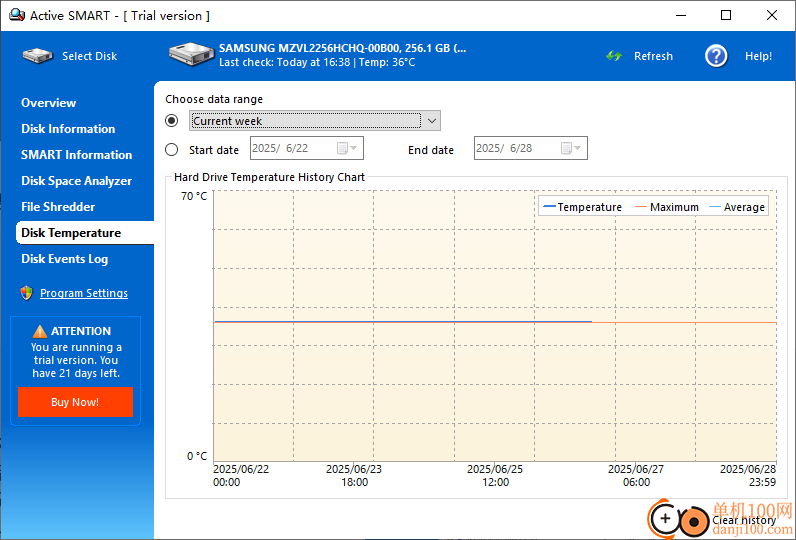Screen dimensions: 796x540
Task: Click the 2025/06/25 12:00 axis label
Action: 495,476
